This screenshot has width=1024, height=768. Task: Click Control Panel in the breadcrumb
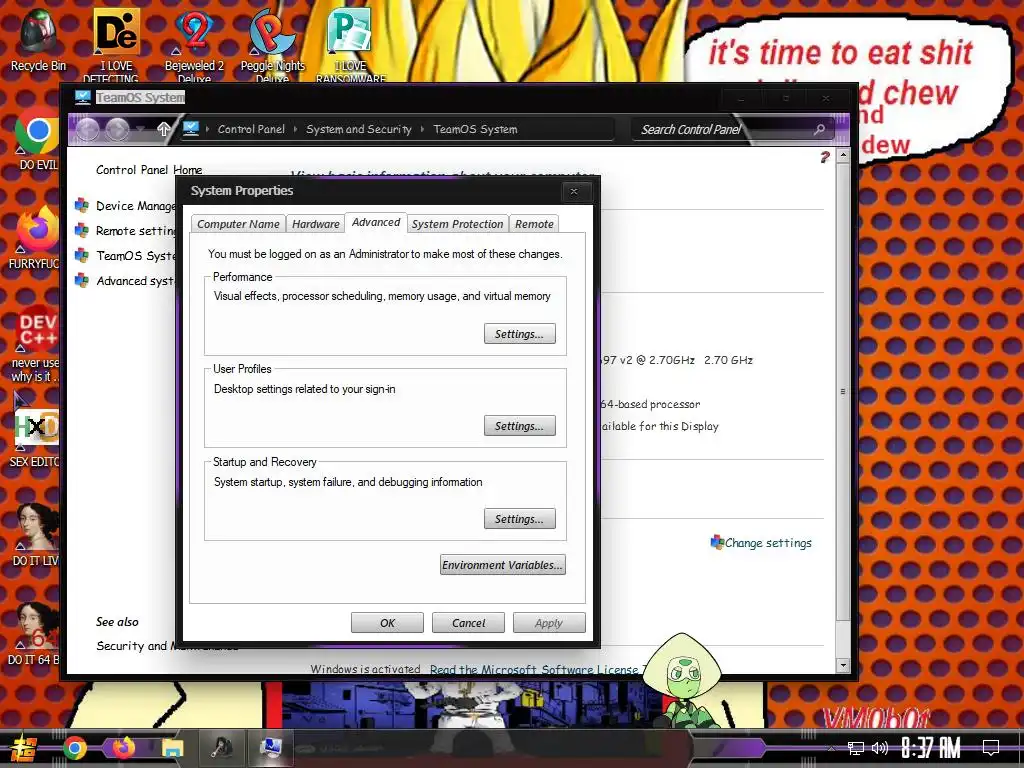[251, 129]
